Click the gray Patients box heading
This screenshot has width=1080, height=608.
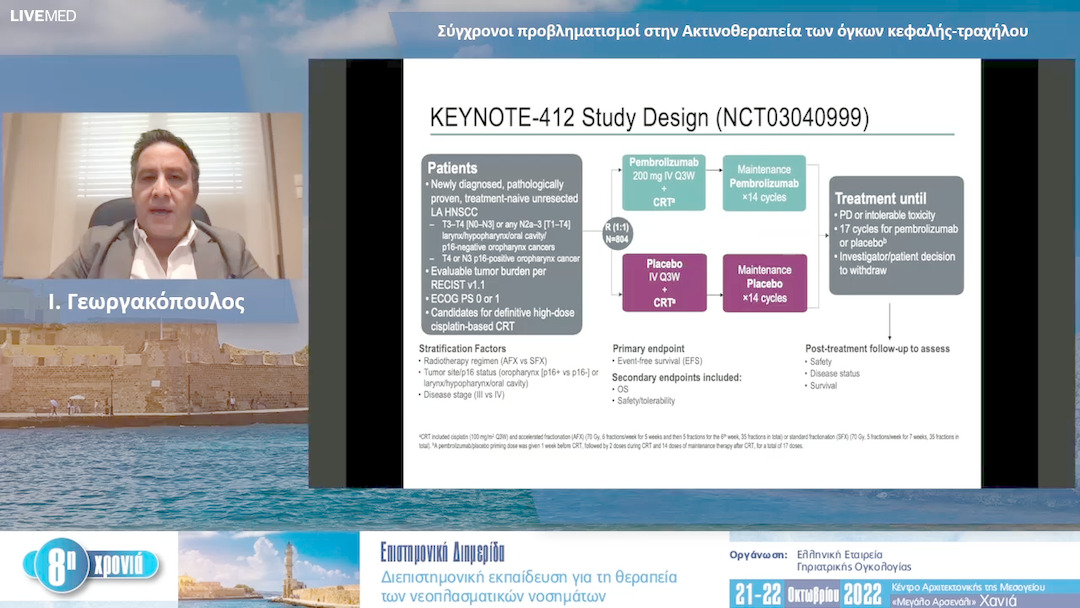tap(452, 168)
